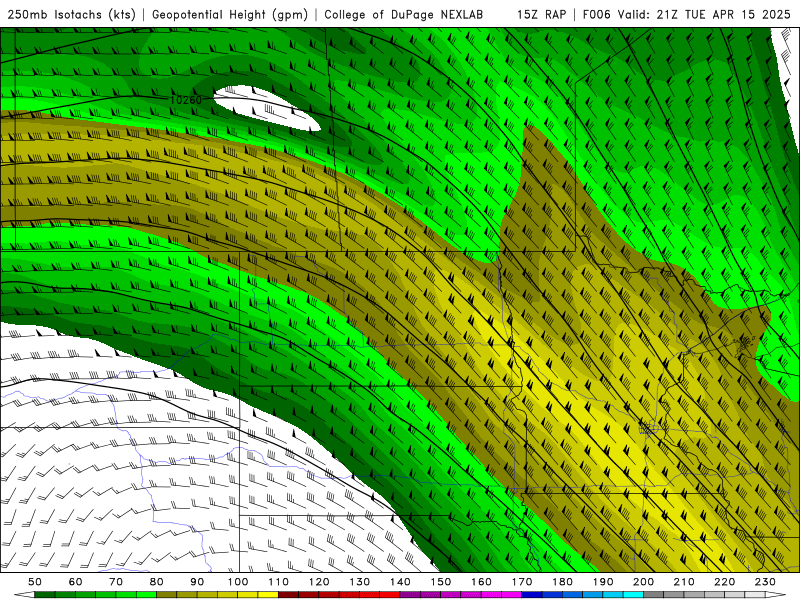Click the '230' color scale label
800x600 pixels.
[765, 582]
